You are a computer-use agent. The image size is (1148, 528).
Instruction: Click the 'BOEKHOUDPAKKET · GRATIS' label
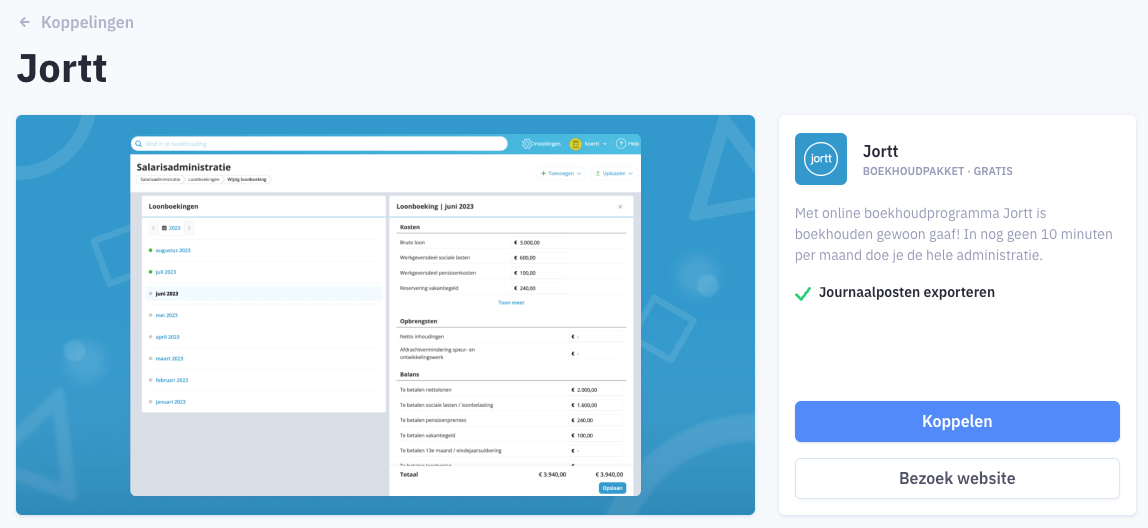click(938, 171)
